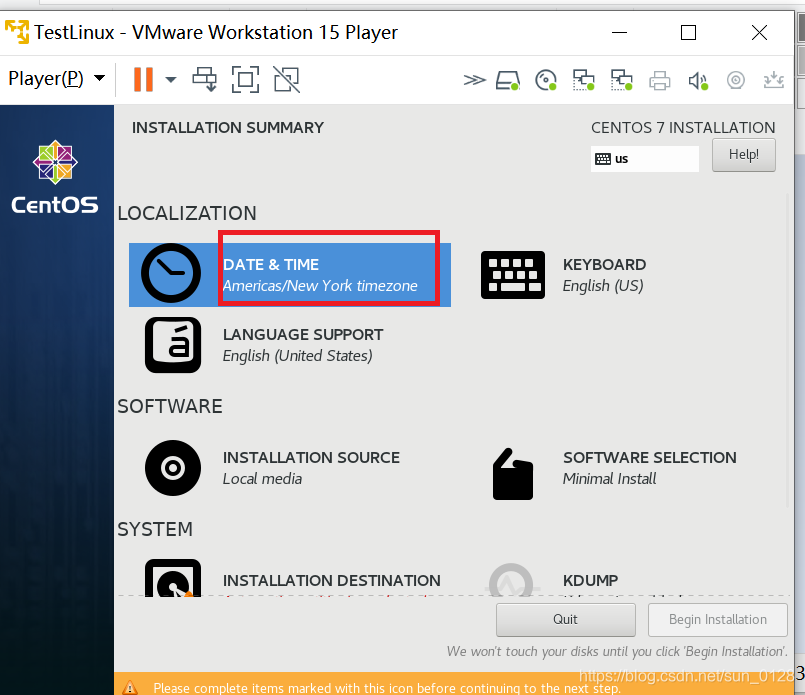Click the 'We won't touch your disks' note
The height and width of the screenshot is (695, 805).
pyautogui.click(x=617, y=651)
